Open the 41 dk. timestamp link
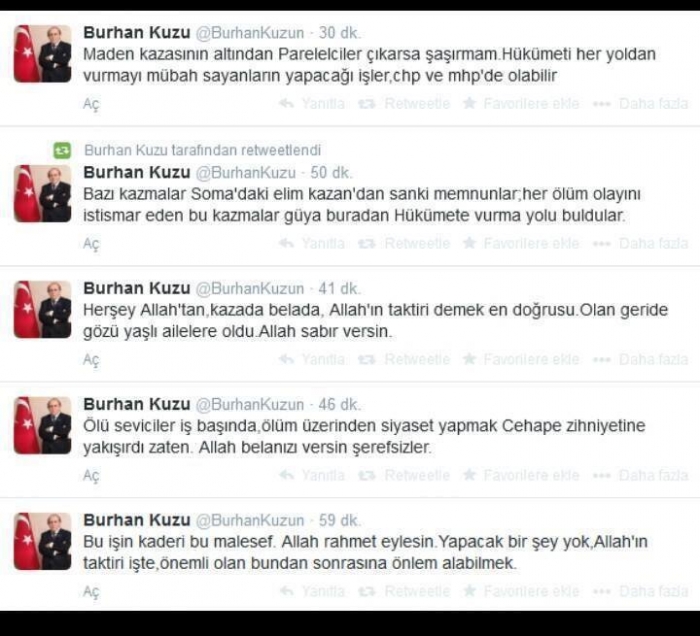 tap(339, 289)
